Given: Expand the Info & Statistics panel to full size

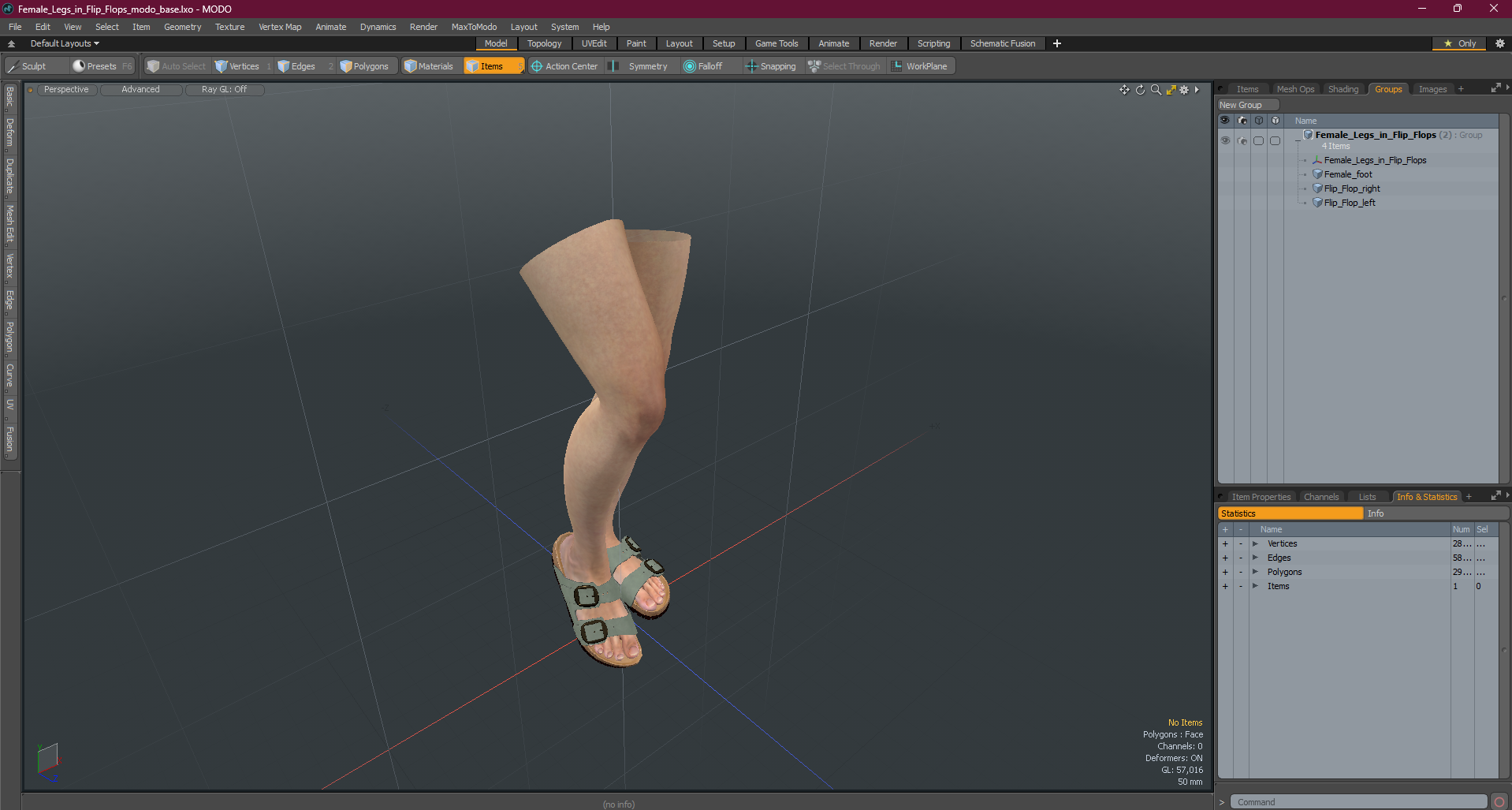Looking at the screenshot, I should [1495, 496].
